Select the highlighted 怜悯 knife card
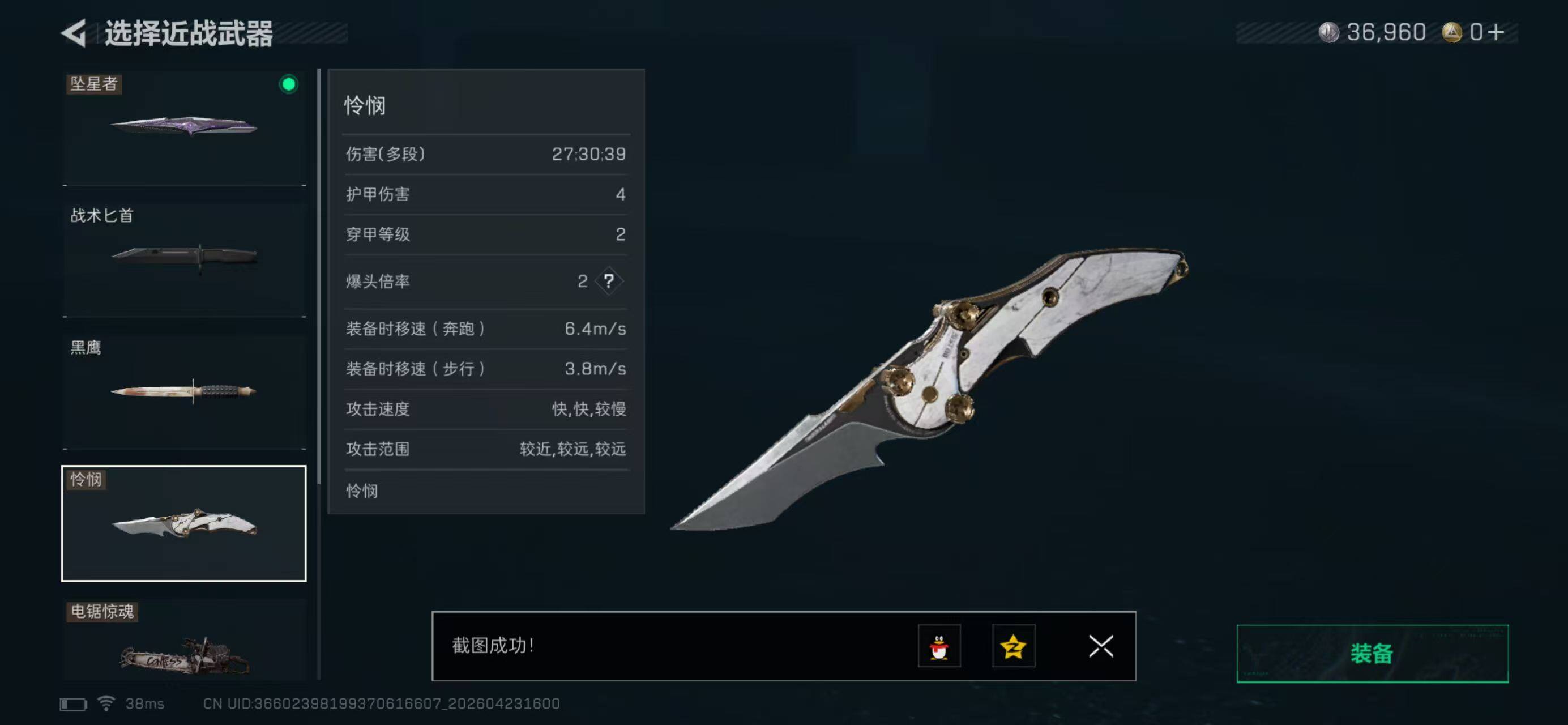The width and height of the screenshot is (1568, 725). coord(184,523)
